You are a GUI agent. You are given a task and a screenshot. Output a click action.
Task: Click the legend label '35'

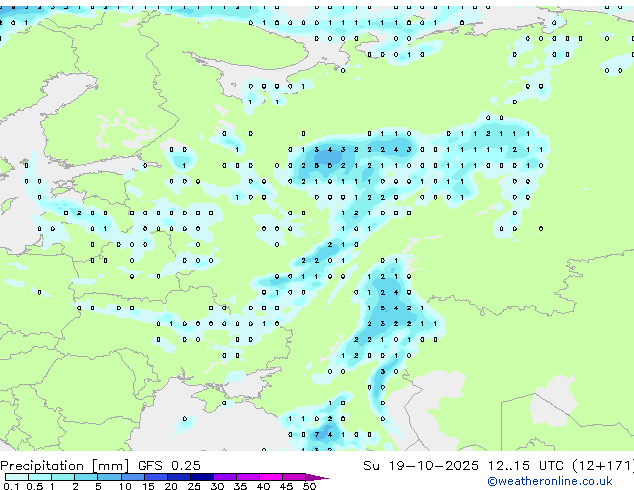click(240, 486)
